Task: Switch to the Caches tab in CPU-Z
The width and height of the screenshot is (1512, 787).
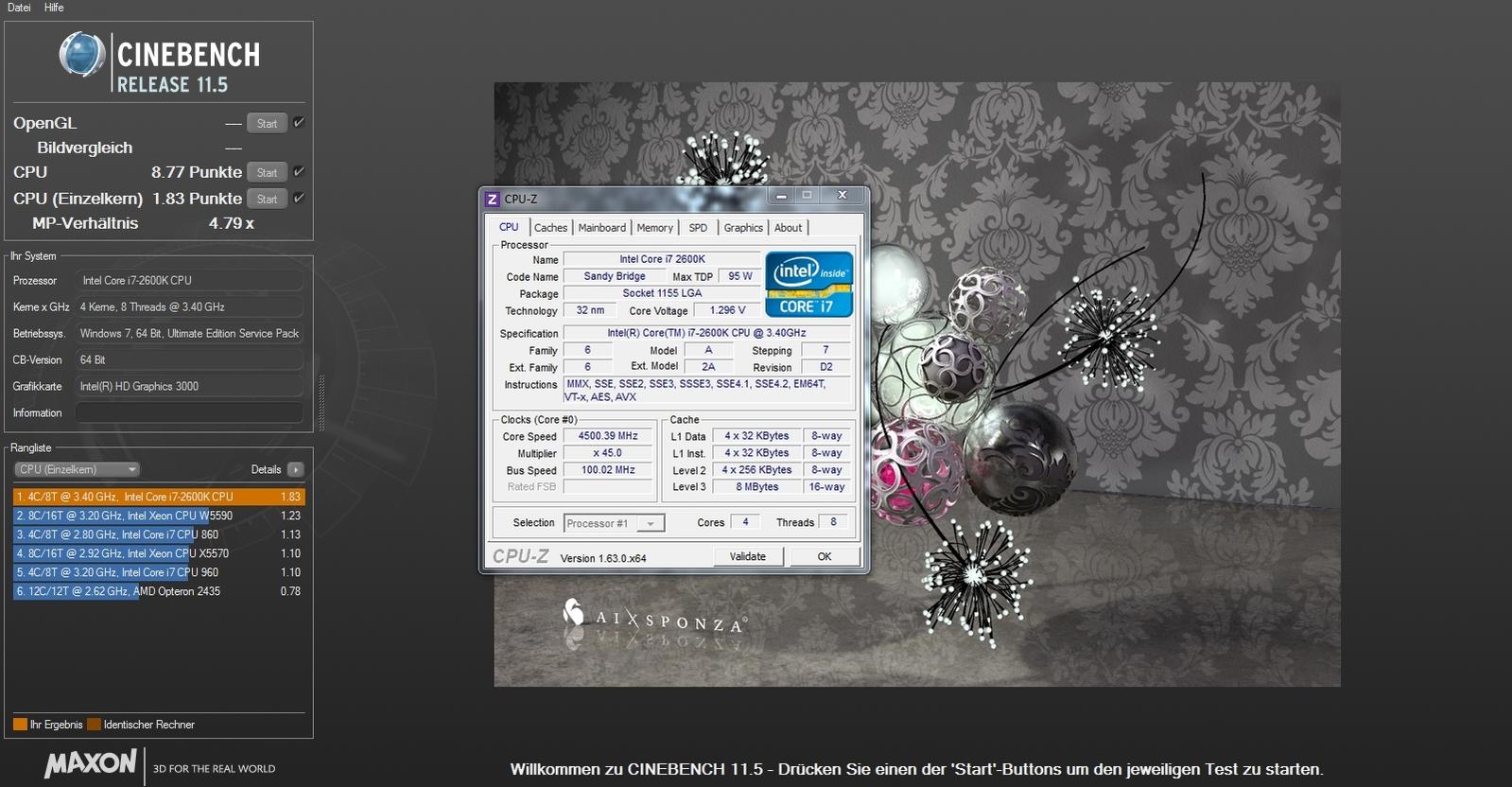Action: pos(550,228)
